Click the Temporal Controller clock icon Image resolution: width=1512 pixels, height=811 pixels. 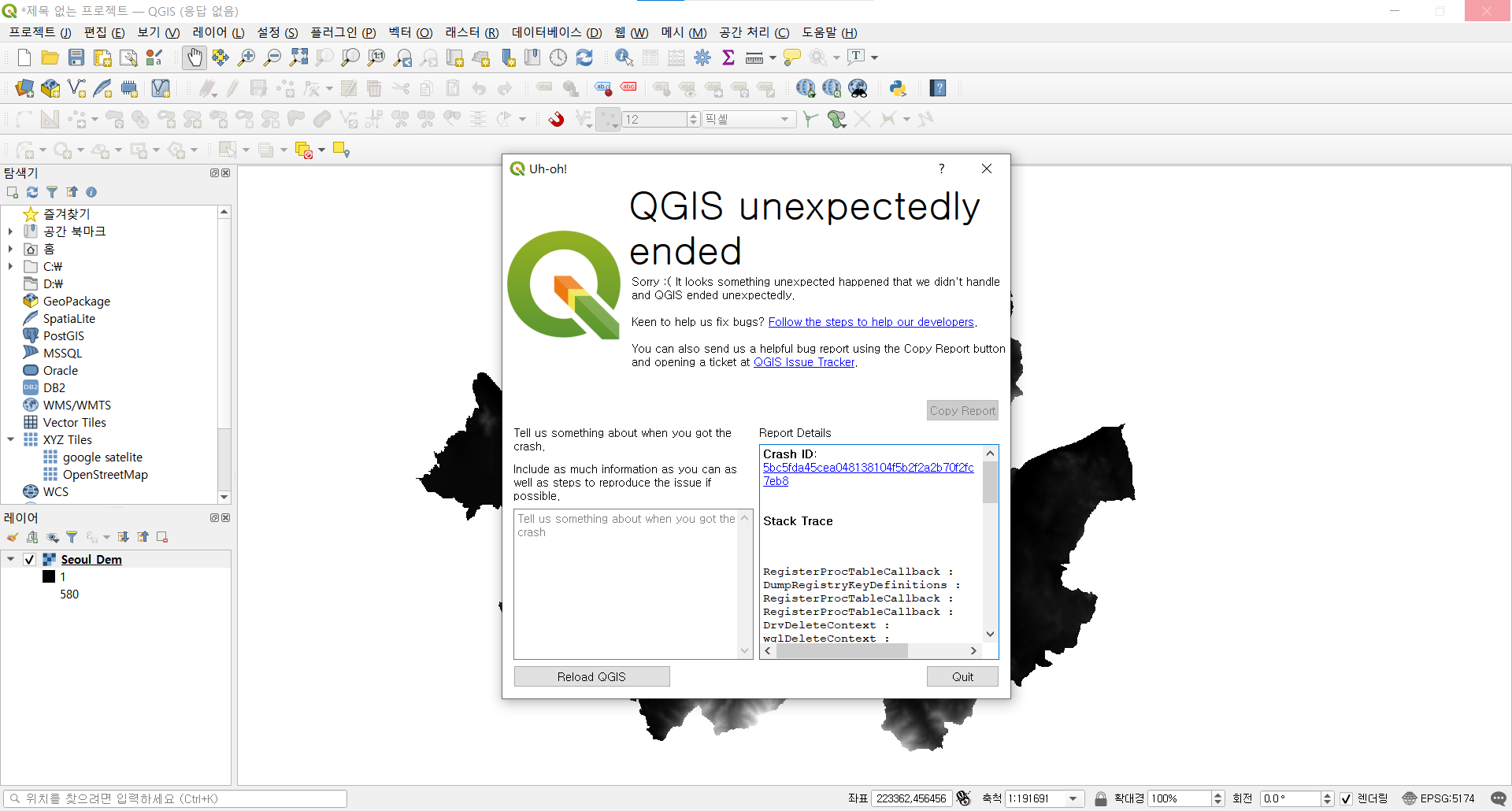click(558, 57)
